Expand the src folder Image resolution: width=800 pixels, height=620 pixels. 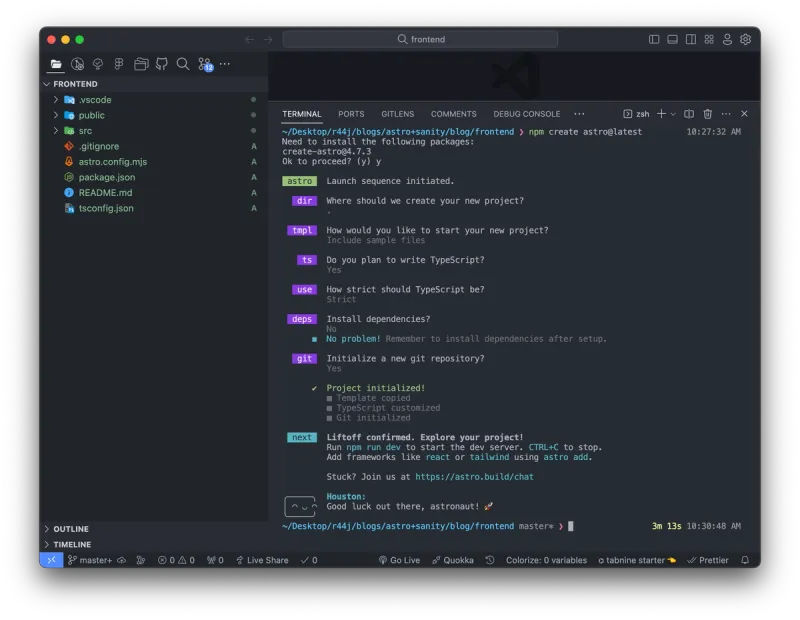point(153,131)
